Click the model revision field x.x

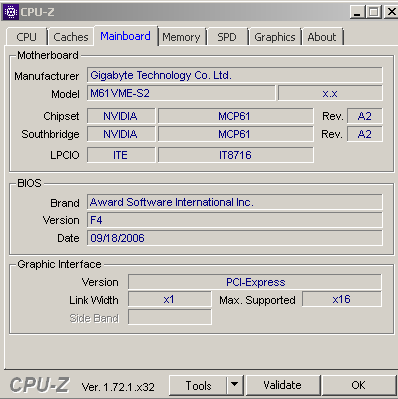[330, 93]
